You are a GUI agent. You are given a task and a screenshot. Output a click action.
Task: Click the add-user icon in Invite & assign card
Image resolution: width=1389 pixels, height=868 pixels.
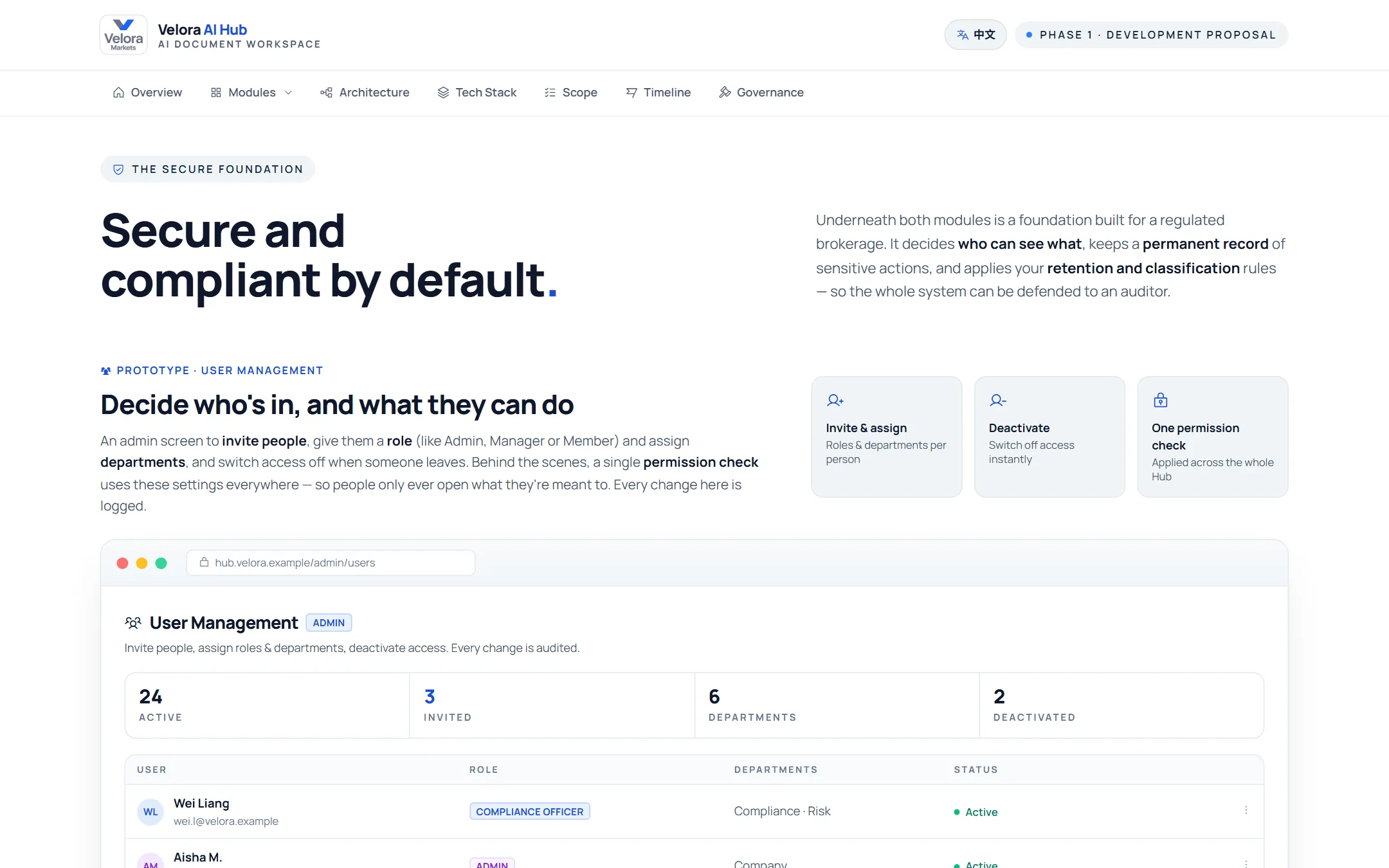tap(835, 401)
